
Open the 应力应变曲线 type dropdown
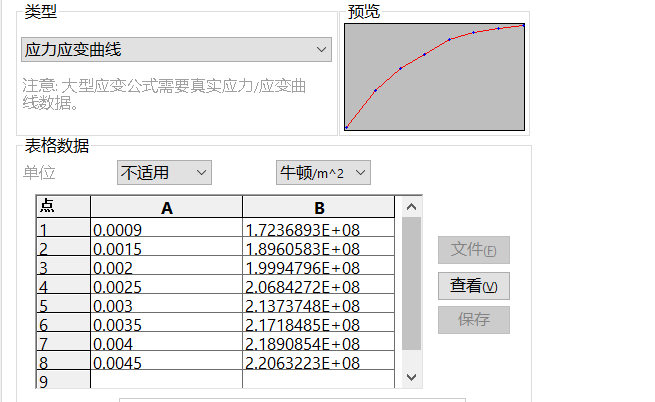[176, 50]
